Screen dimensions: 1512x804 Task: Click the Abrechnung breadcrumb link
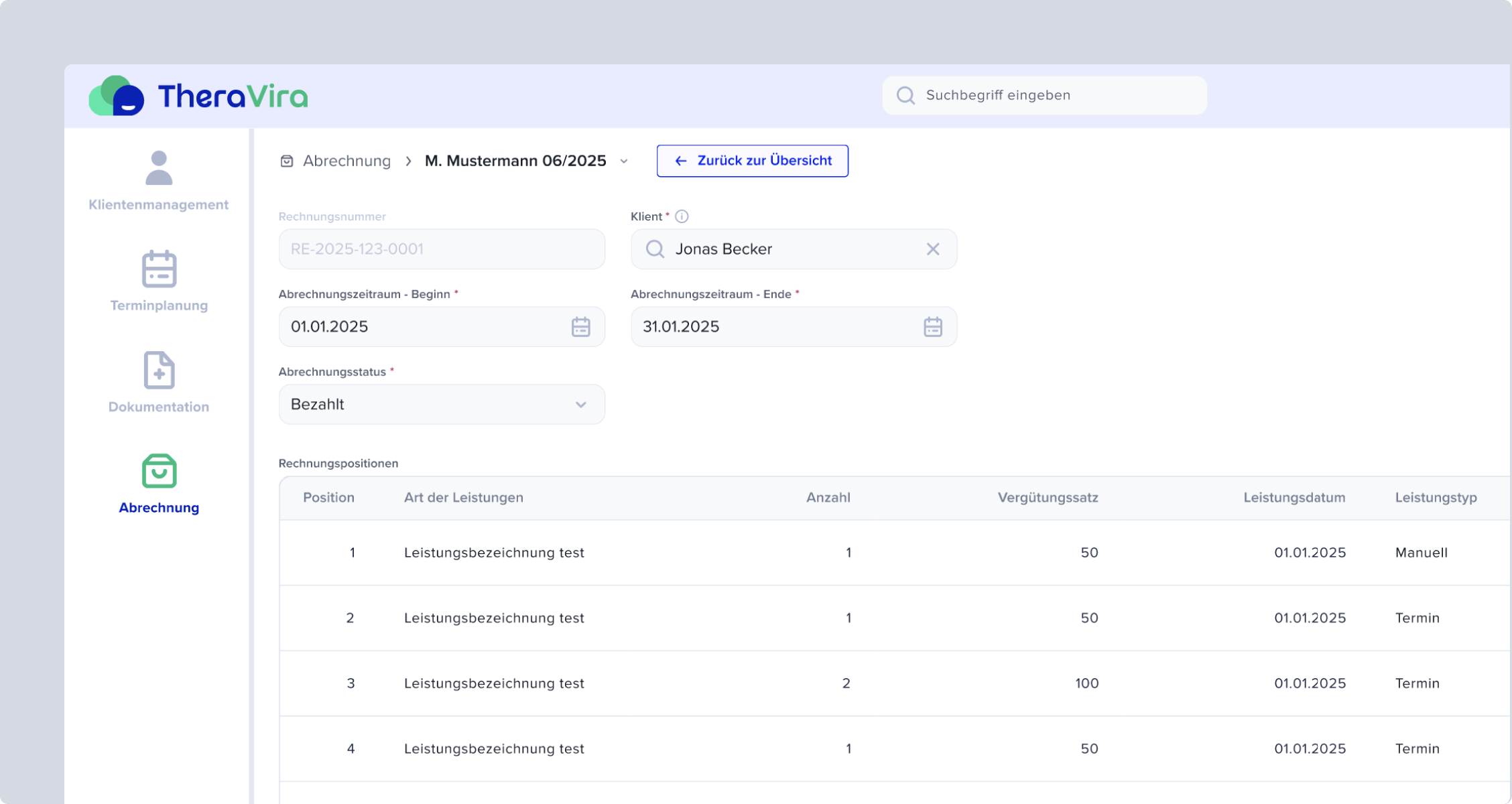(x=346, y=161)
